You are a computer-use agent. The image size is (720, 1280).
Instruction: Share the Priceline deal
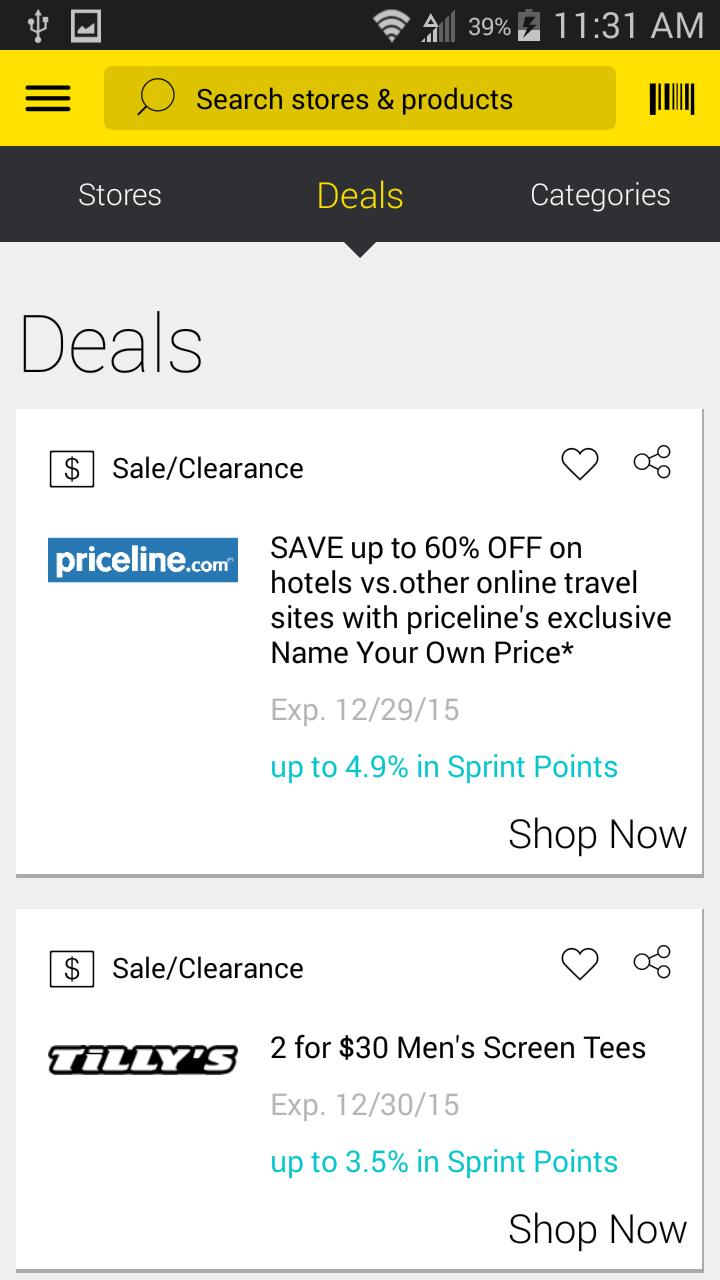[x=652, y=461]
